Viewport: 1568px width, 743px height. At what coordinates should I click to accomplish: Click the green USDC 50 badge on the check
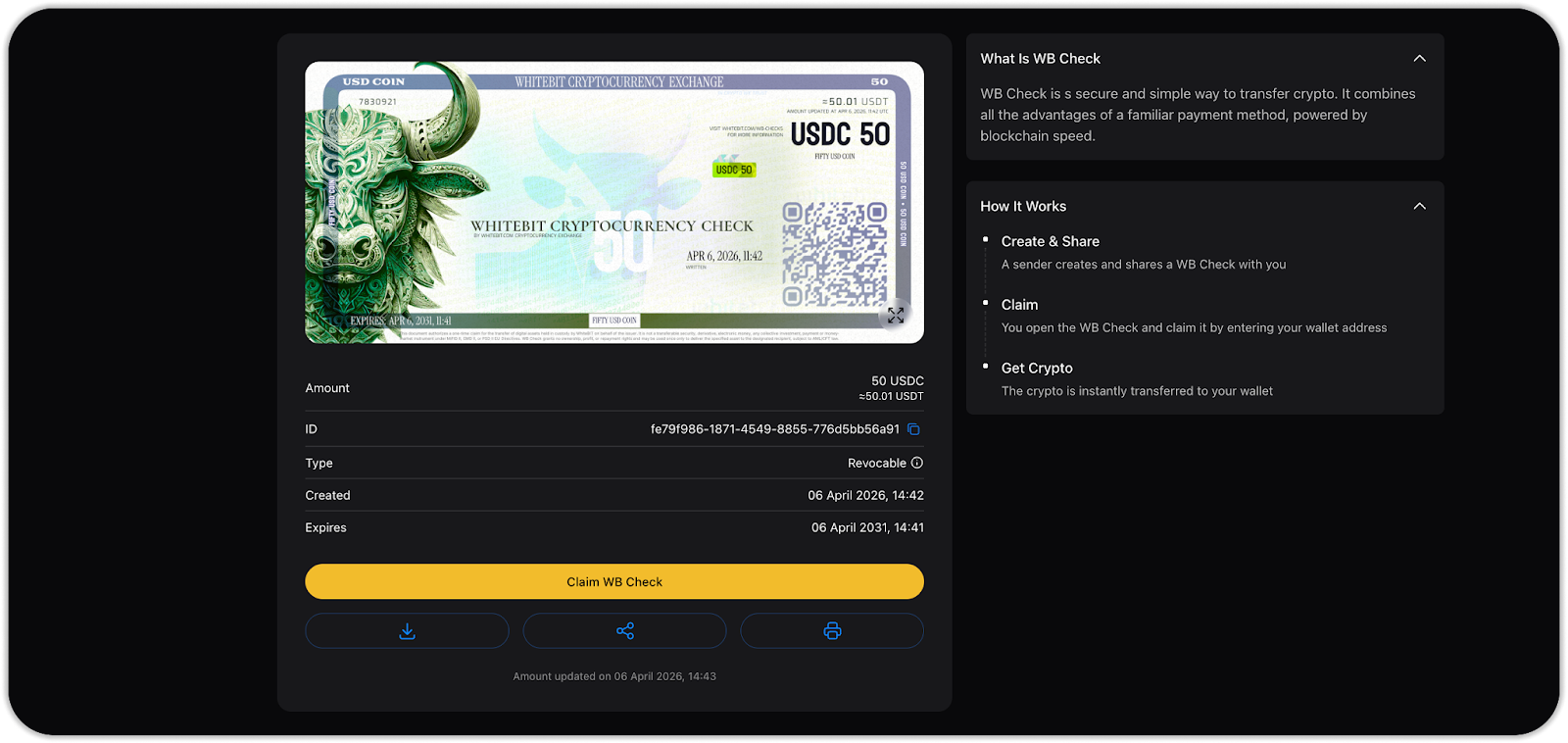[x=734, y=170]
